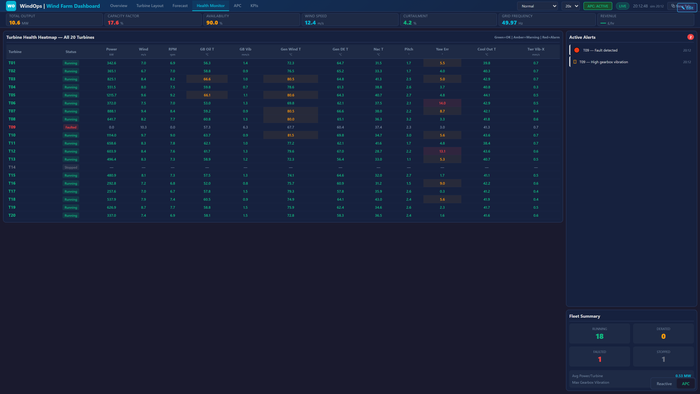The width and height of the screenshot is (700, 394).
Task: Click the Edit button with pencil icon
Action: pyautogui.click(x=686, y=7)
